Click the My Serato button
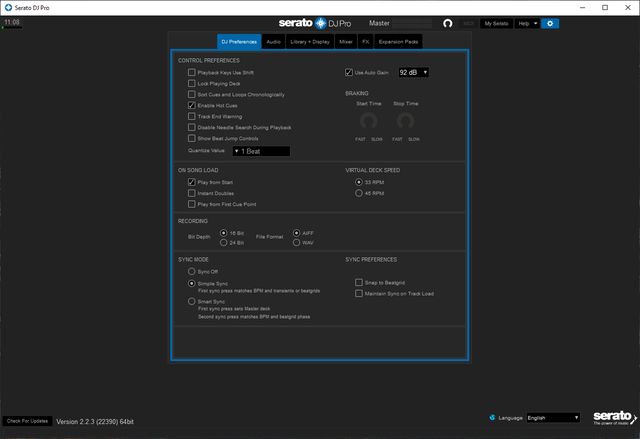Image resolution: width=640 pixels, height=439 pixels. 496,23
